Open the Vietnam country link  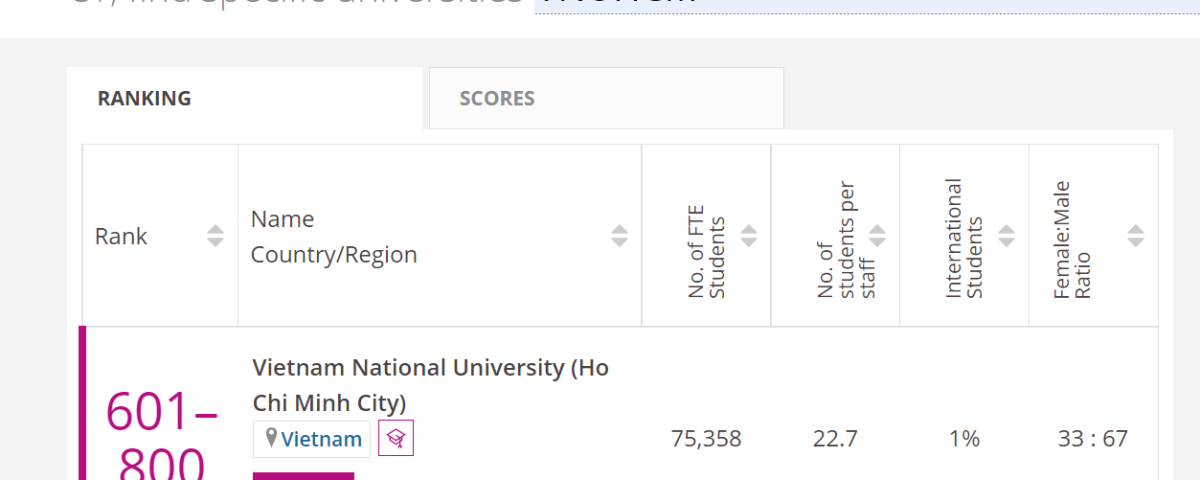click(x=321, y=439)
